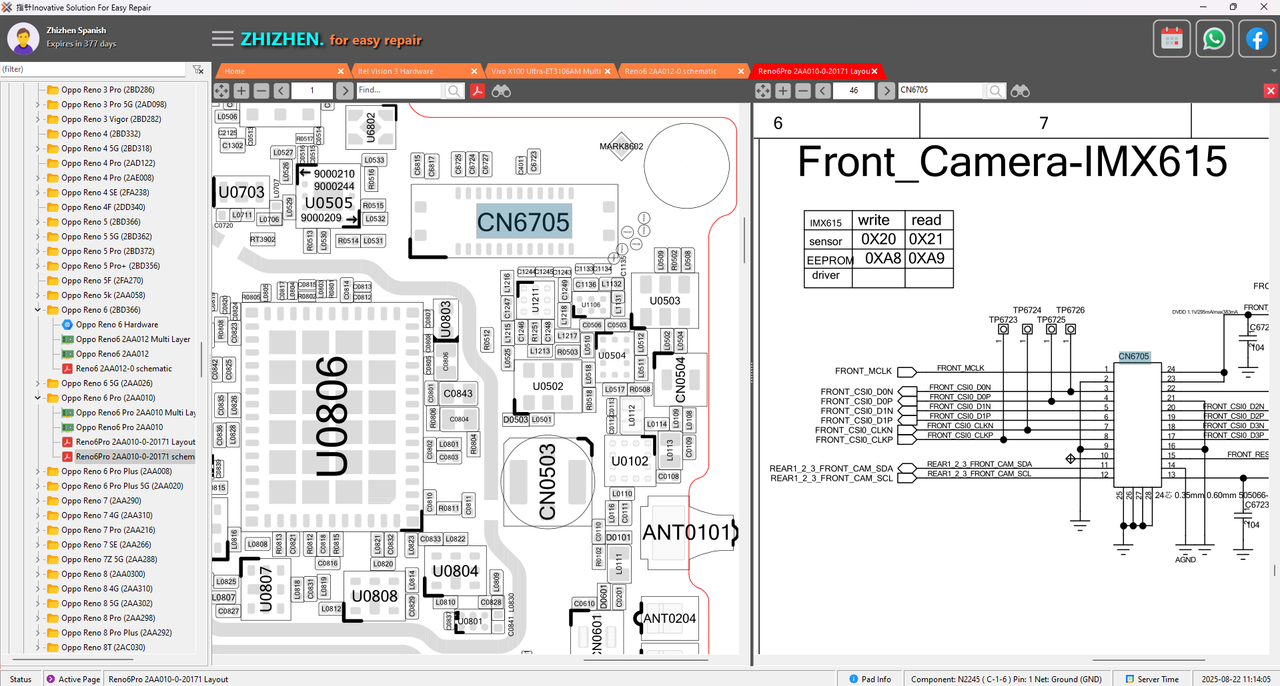Click the CN6705 search field
Viewport: 1280px width, 686px height.
941,91
